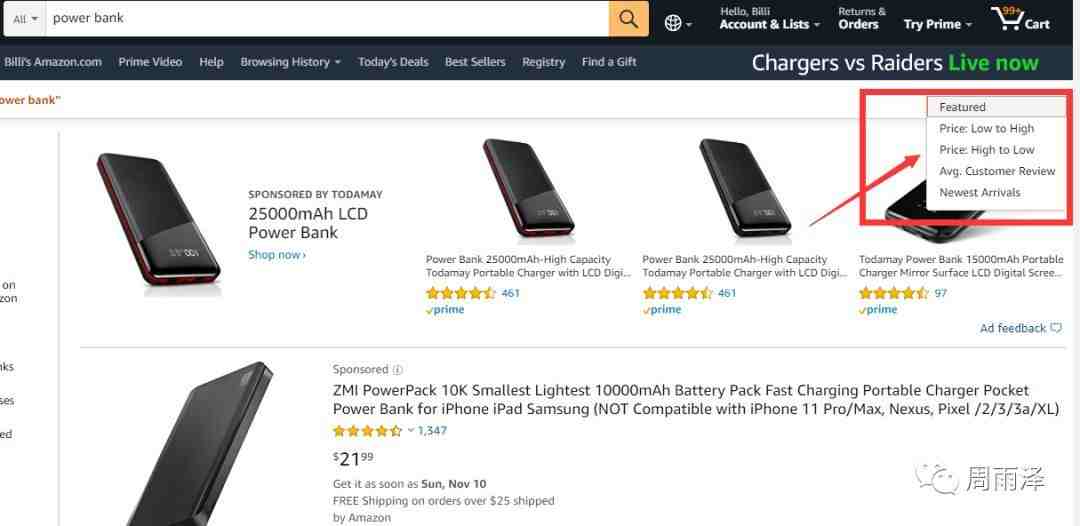This screenshot has width=1080, height=526.
Task: Open the shopping cart
Action: pyautogui.click(x=1019, y=20)
